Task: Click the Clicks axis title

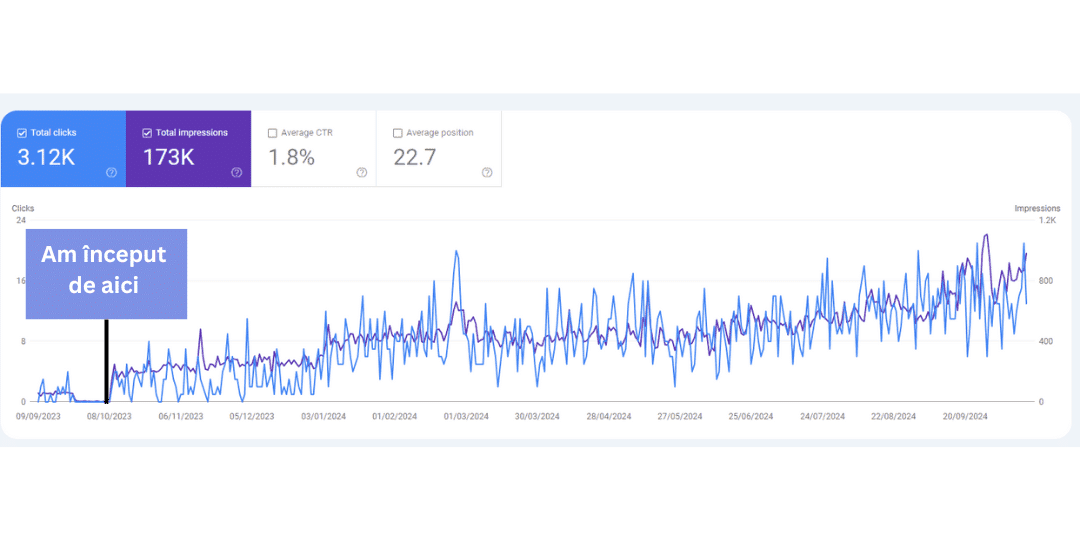Action: coord(23,209)
